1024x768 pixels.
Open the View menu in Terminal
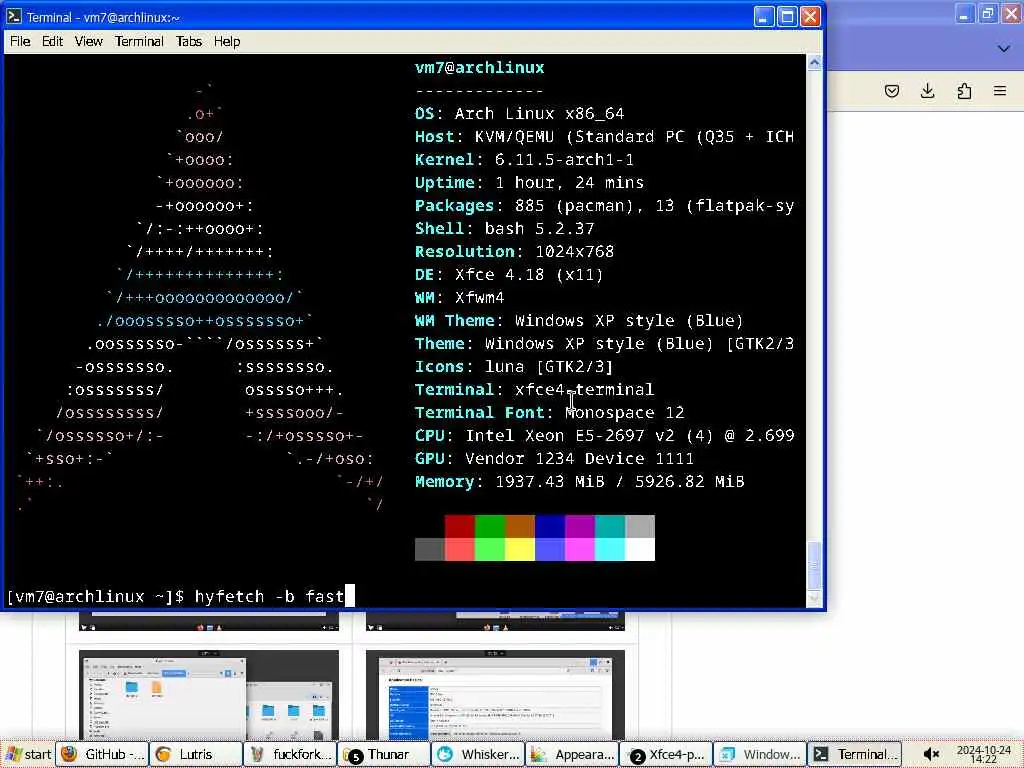point(88,41)
